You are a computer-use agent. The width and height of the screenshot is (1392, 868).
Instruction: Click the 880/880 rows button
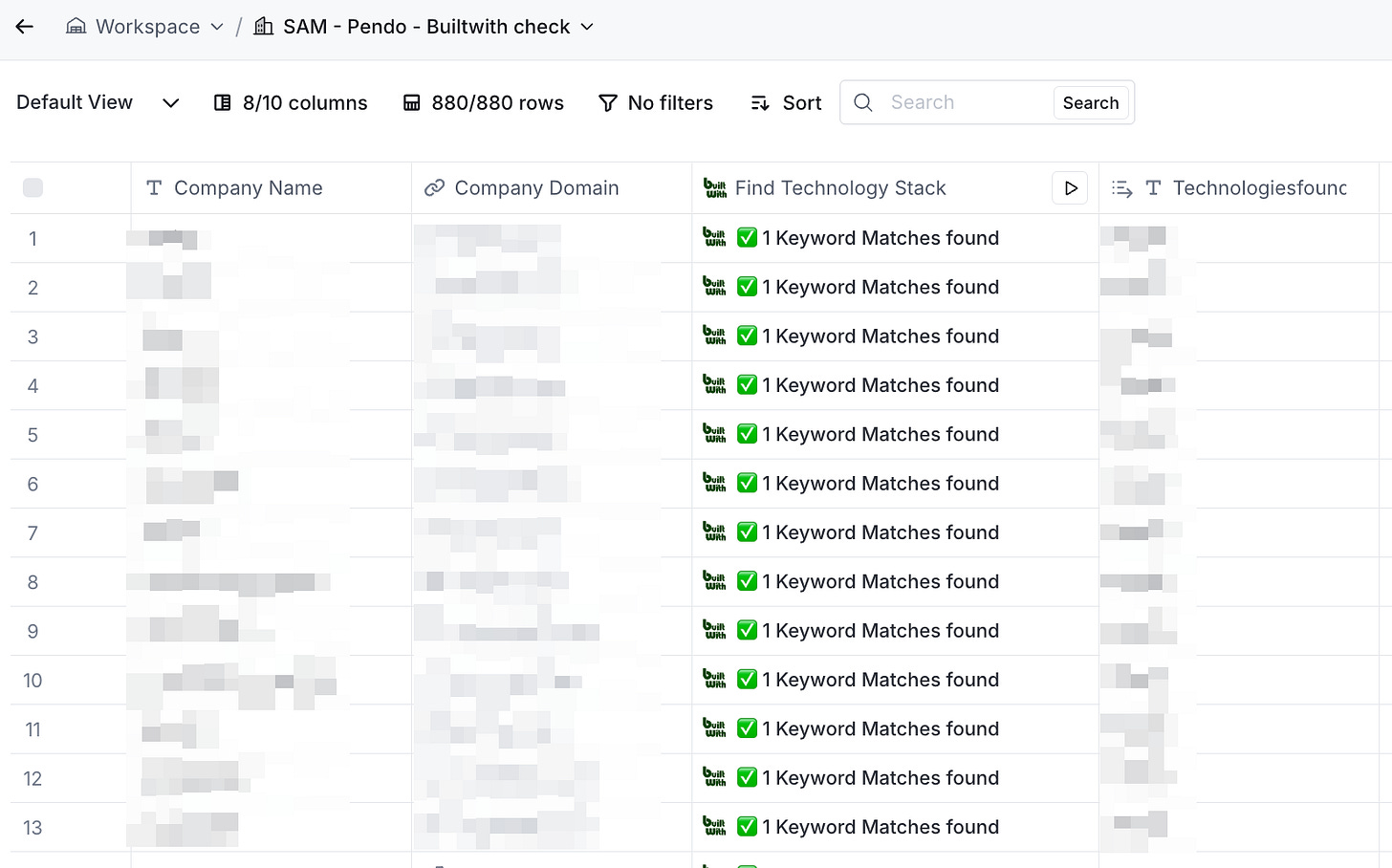[483, 102]
